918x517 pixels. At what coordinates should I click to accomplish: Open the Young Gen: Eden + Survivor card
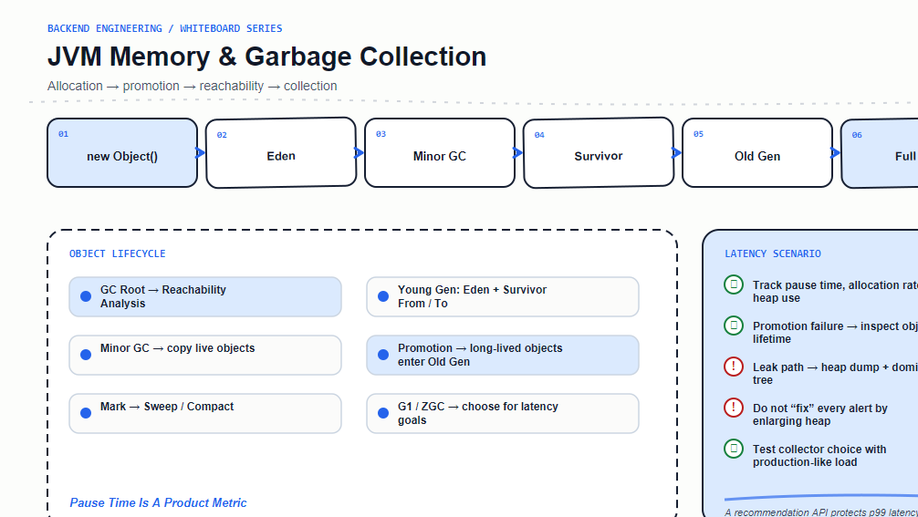(x=503, y=297)
